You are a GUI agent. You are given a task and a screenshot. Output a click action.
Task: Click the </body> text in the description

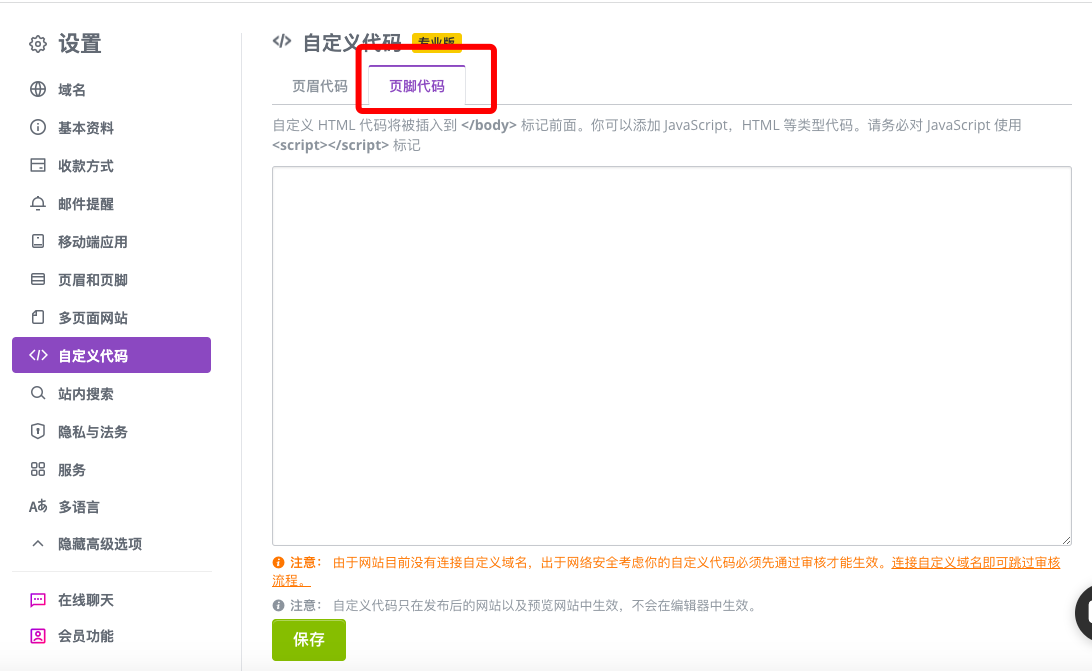coord(489,125)
